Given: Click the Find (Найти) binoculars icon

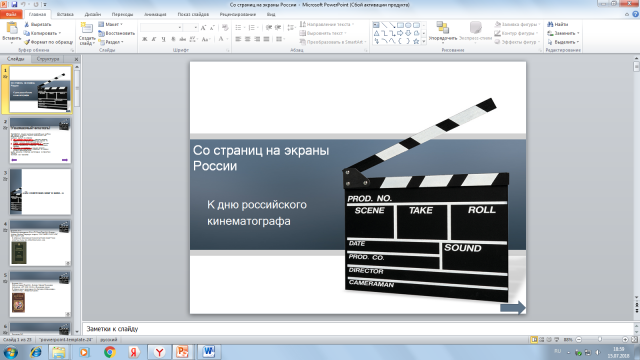Looking at the screenshot, I should click(550, 24).
